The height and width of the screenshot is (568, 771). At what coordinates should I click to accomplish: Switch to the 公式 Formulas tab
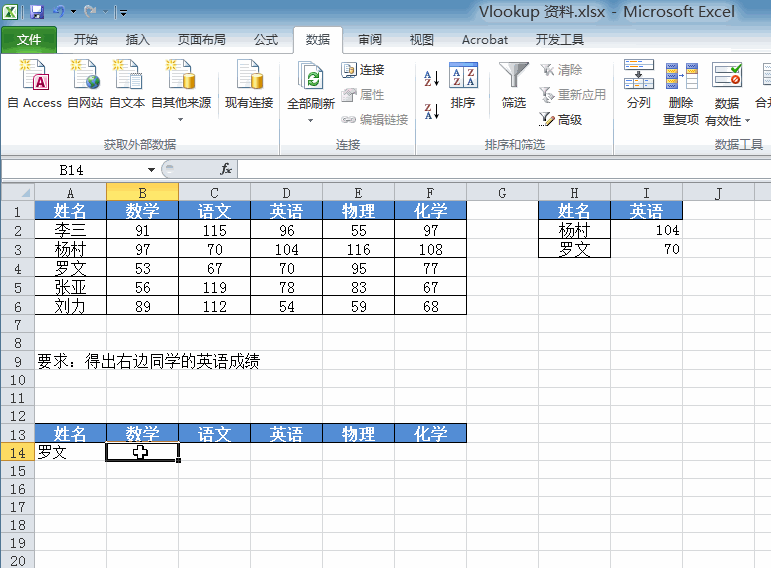[266, 39]
